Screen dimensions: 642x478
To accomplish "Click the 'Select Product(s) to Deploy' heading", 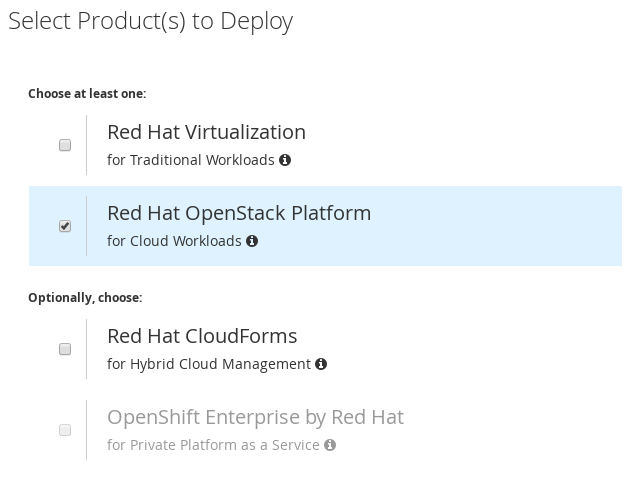I will pos(150,21).
